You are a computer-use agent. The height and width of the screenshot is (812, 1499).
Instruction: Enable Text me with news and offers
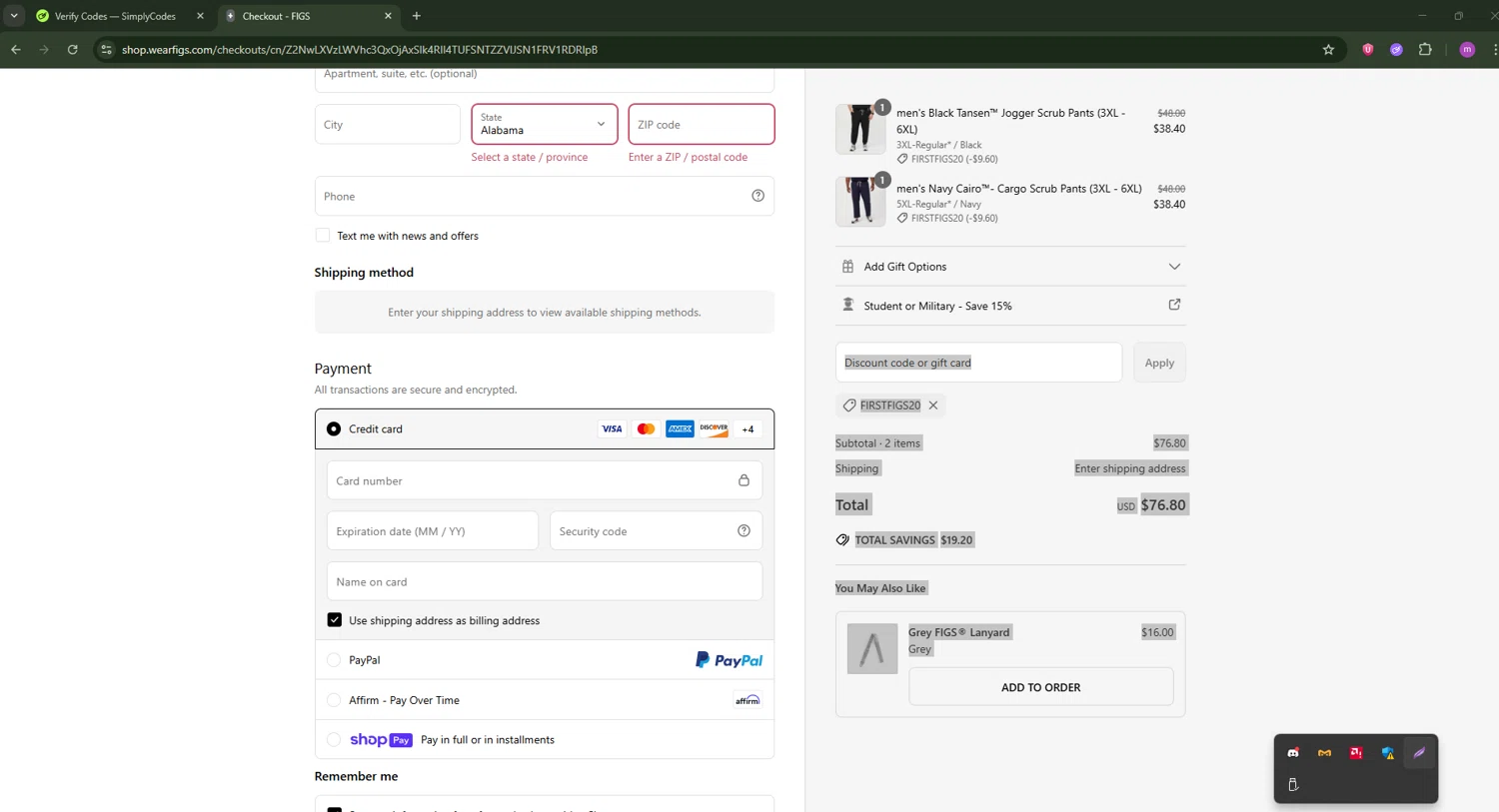coord(323,236)
